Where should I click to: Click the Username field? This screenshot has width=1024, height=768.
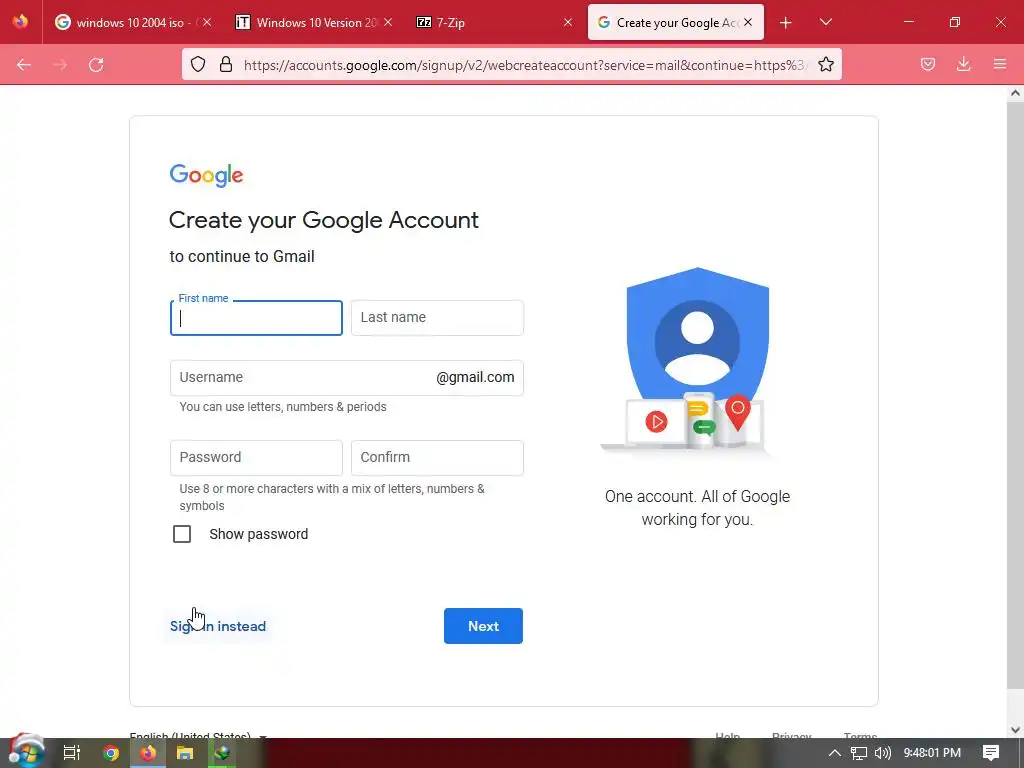[x=346, y=377]
